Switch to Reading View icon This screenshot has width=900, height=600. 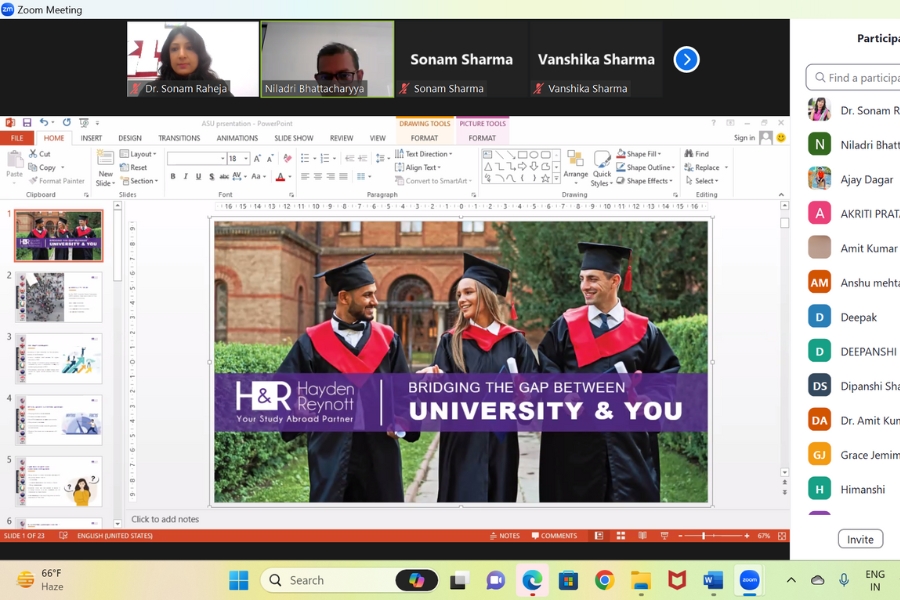pyautogui.click(x=642, y=536)
